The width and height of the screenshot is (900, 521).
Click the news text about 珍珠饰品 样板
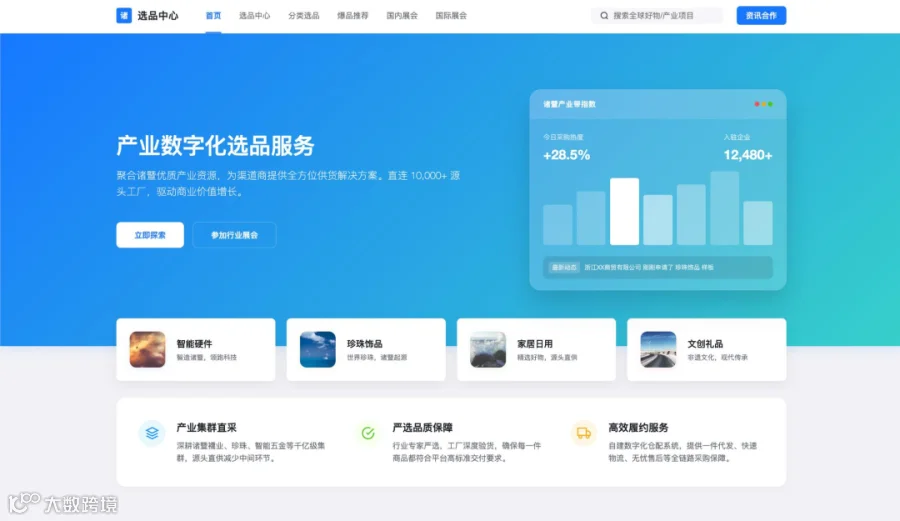point(649,267)
